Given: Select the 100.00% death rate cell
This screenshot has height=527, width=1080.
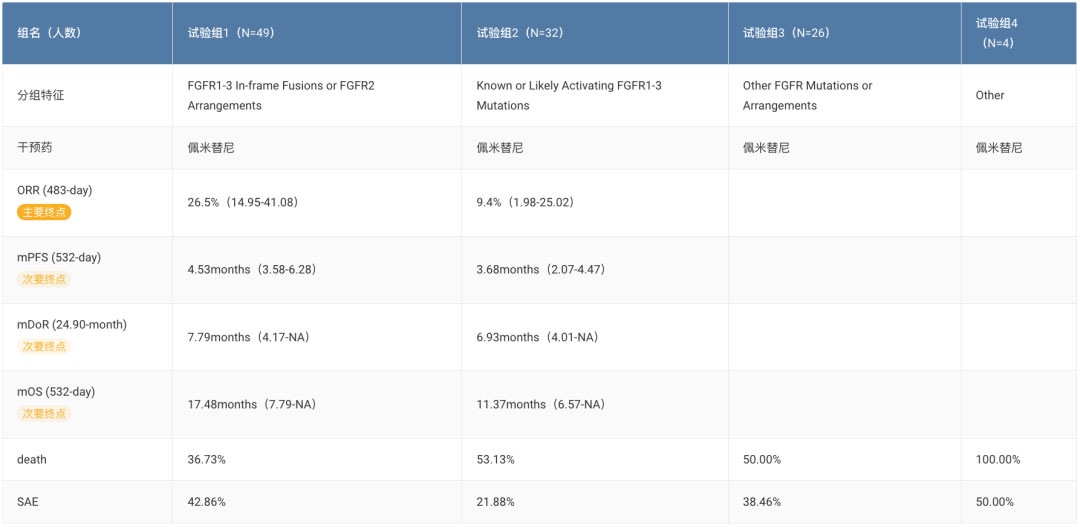Looking at the screenshot, I should (x=998, y=459).
